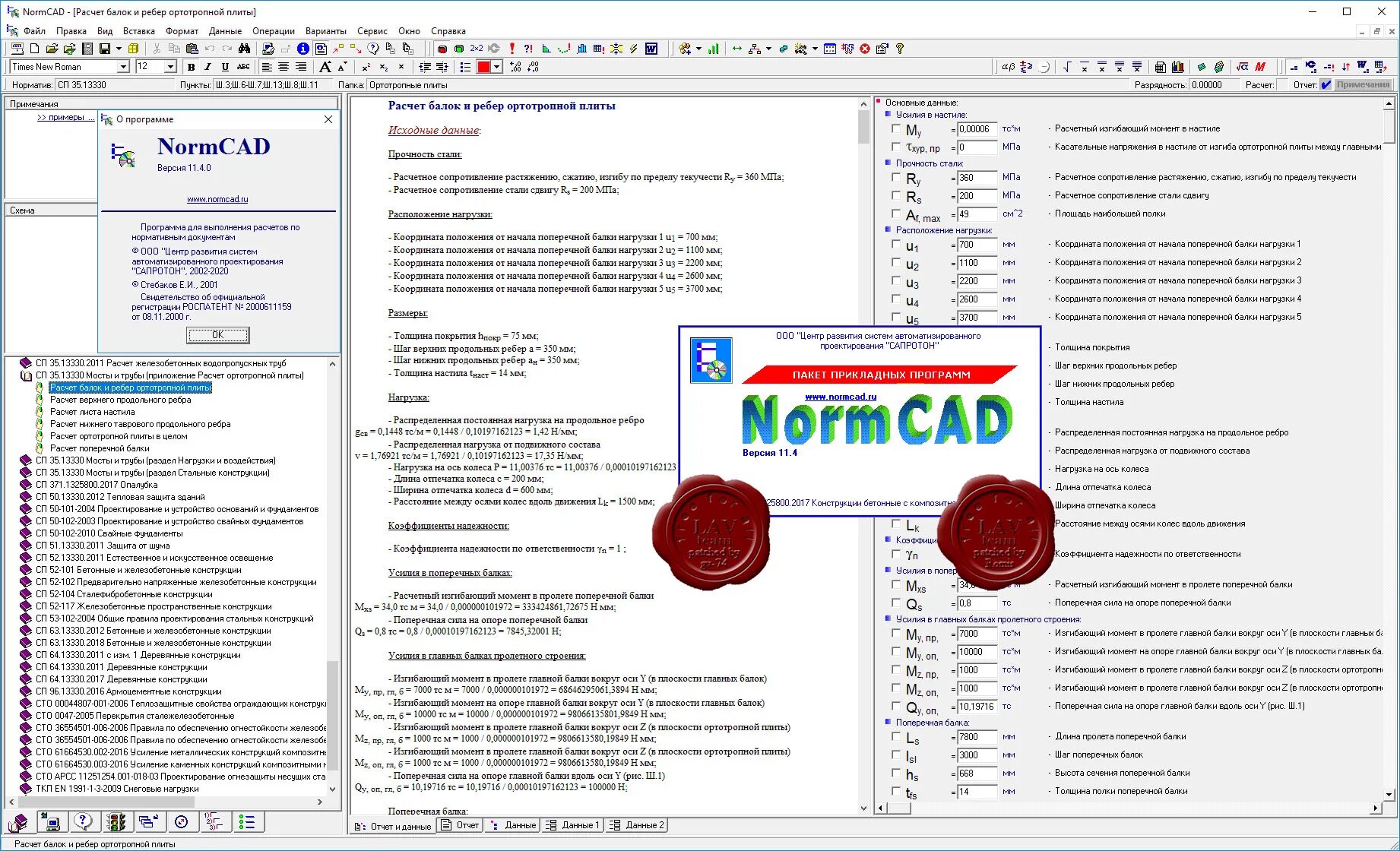Viewport: 1400px width, 851px height.
Task: Close the О программе dialog
Action: [328, 119]
